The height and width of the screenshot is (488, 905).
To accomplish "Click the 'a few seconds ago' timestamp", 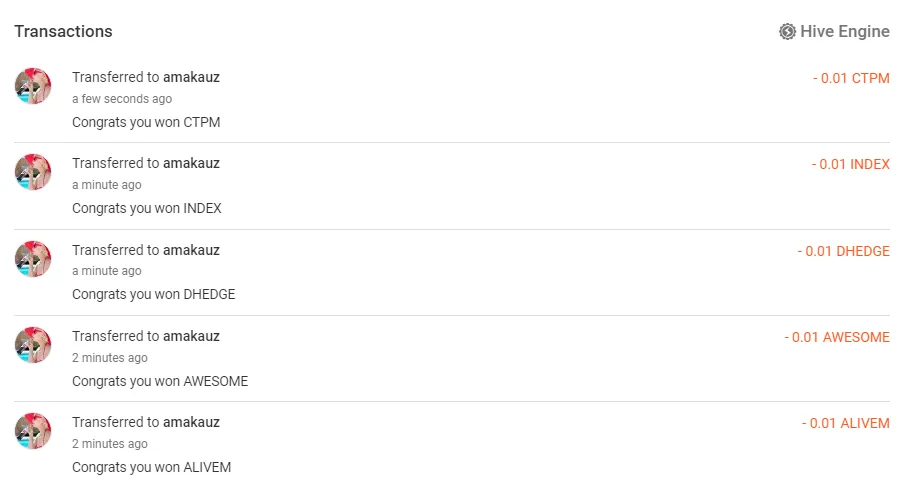I will tap(122, 99).
